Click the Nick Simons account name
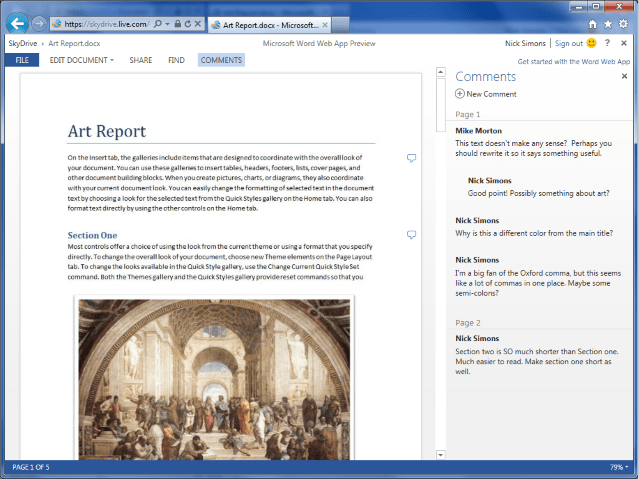This screenshot has height=479, width=639. [525, 43]
